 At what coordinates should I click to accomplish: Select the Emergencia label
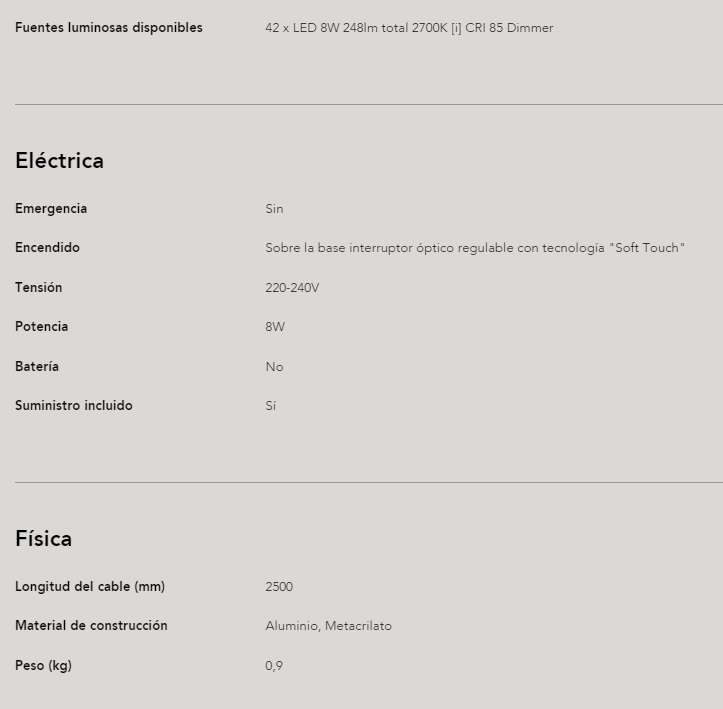click(x=51, y=209)
